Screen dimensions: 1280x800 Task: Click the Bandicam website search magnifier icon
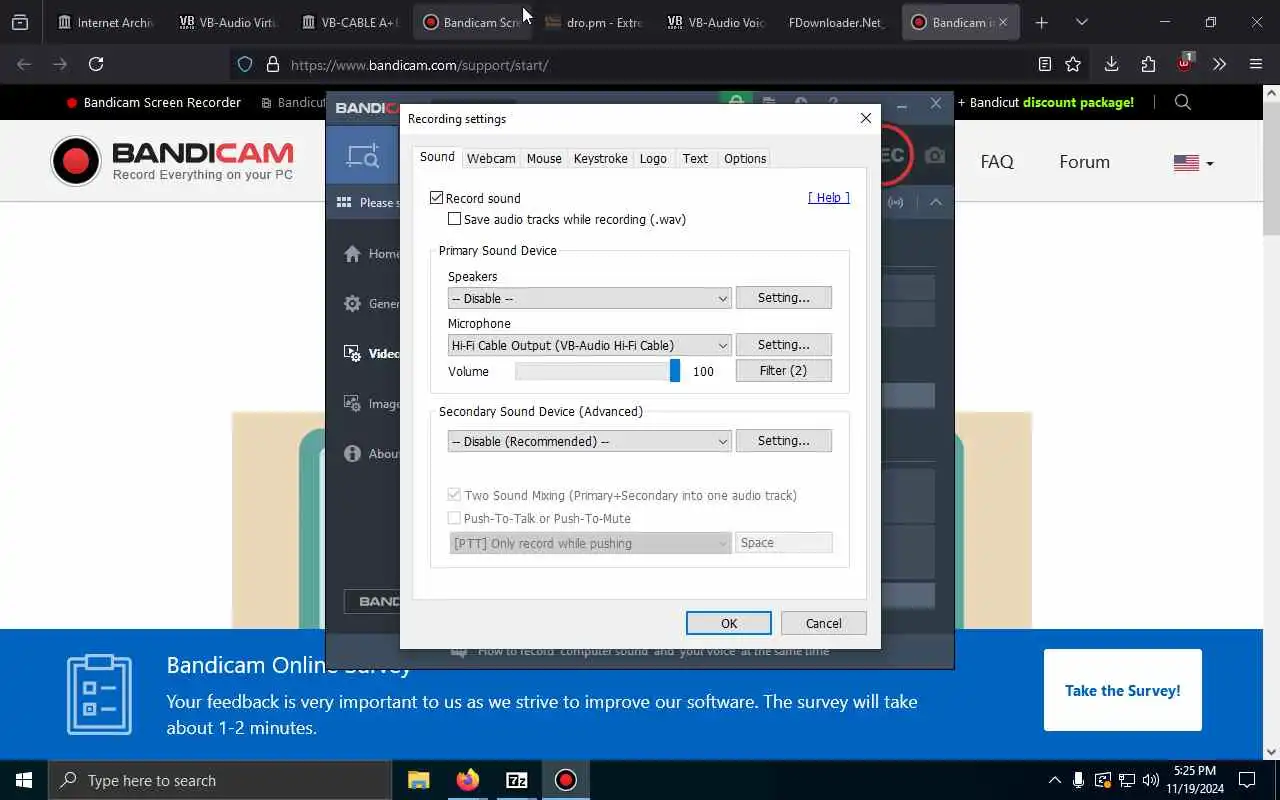(x=1183, y=102)
